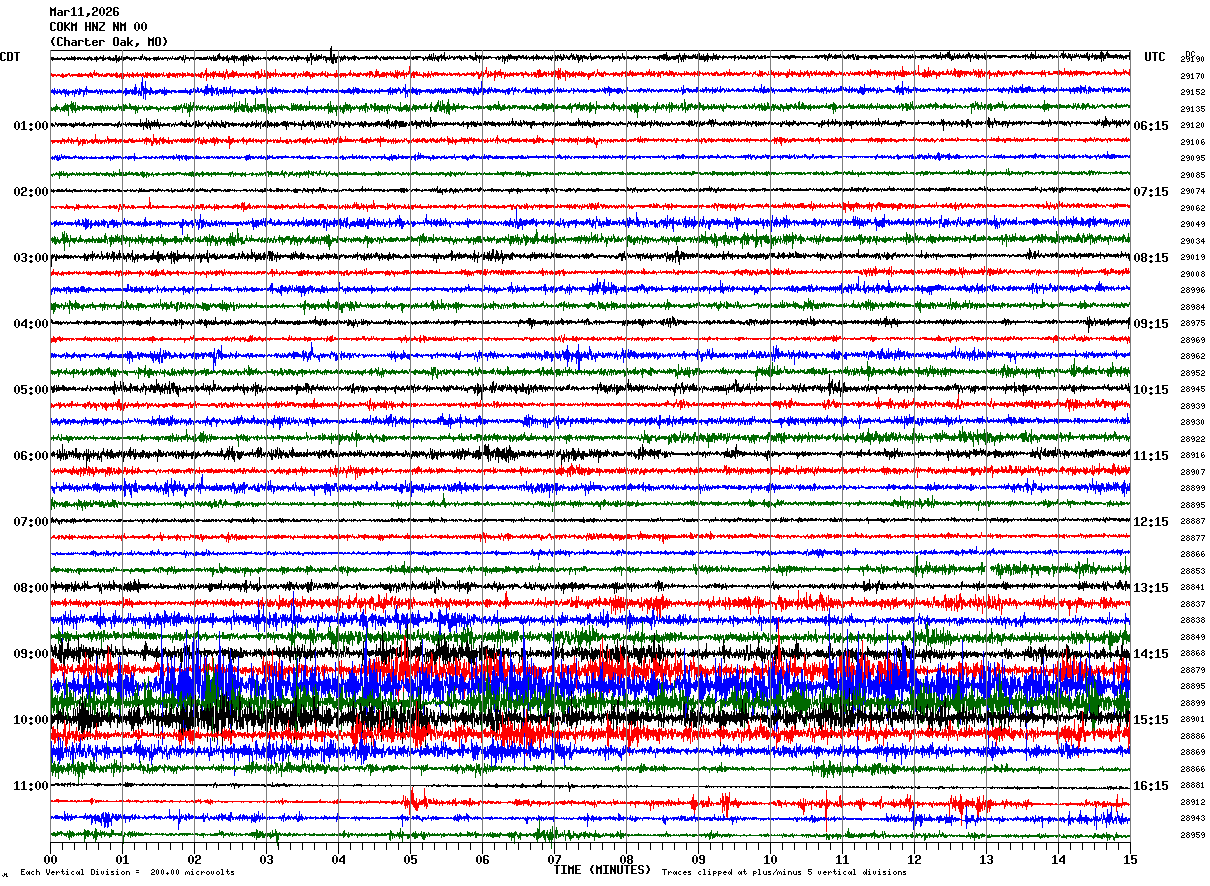Click the '10:15' UTC time label
This screenshot has width=1210, height=886.
(x=1151, y=390)
